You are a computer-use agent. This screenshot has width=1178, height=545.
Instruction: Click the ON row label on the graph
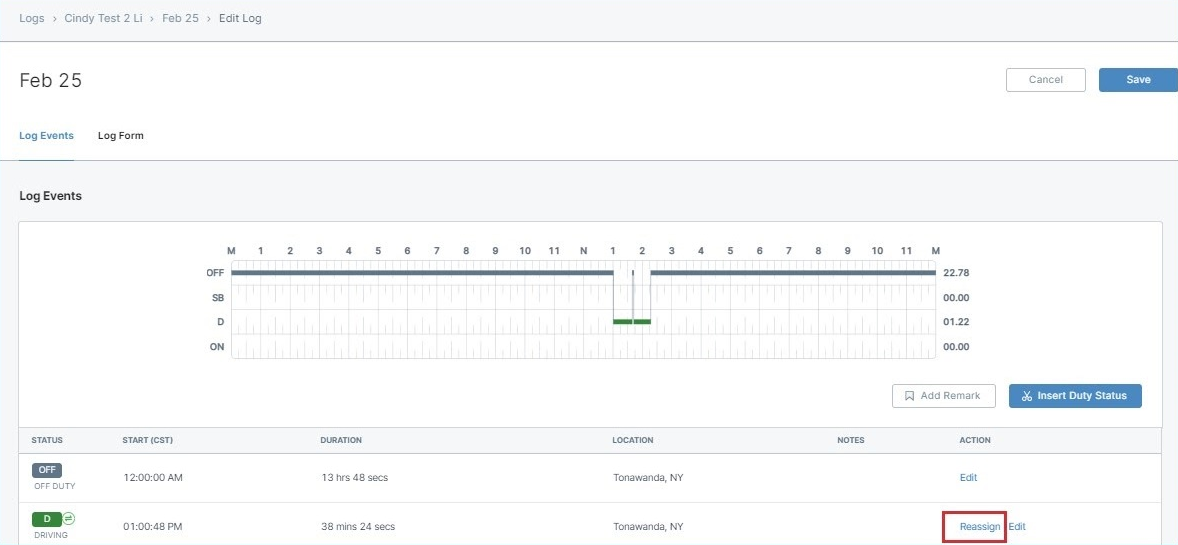point(217,347)
